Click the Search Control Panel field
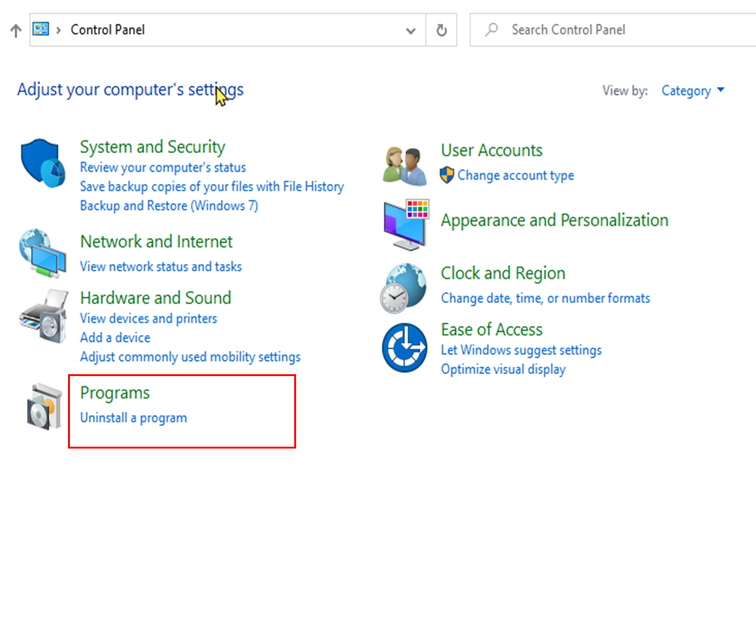Screen dimensions: 756x630 tap(613, 30)
